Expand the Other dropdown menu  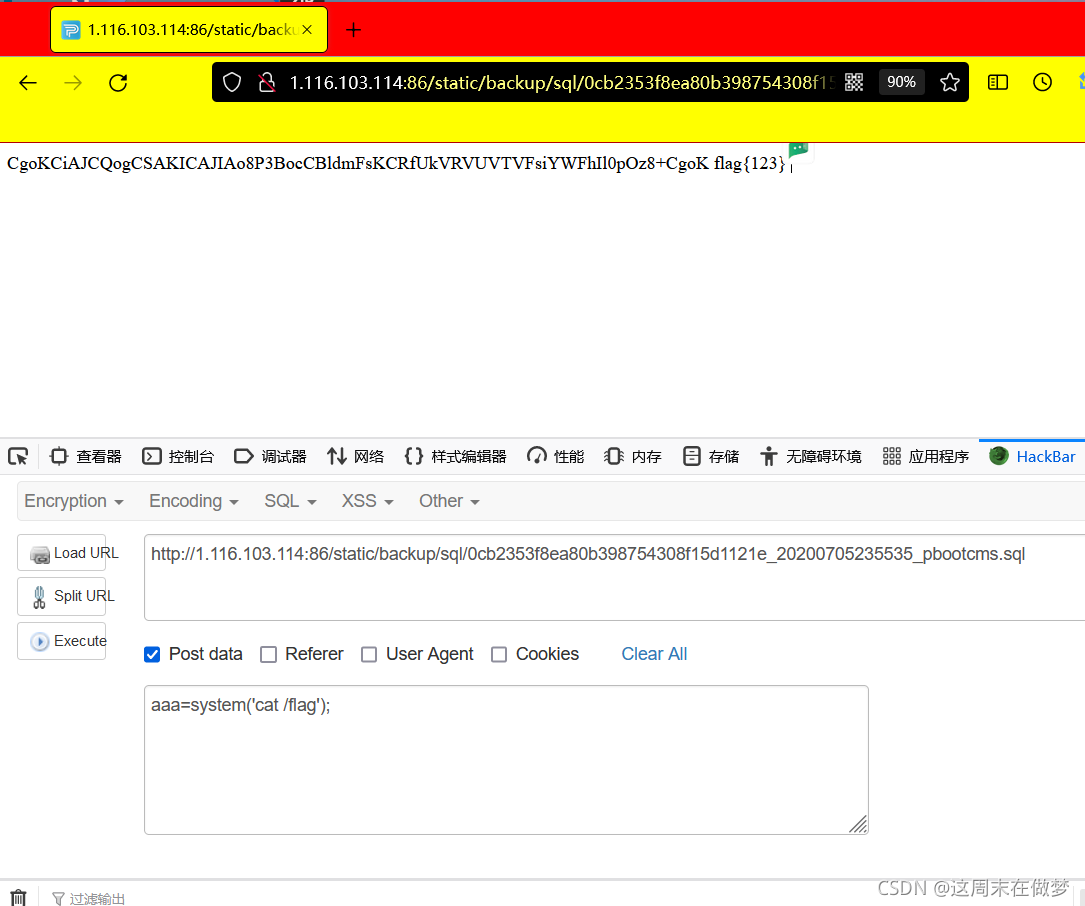449,500
